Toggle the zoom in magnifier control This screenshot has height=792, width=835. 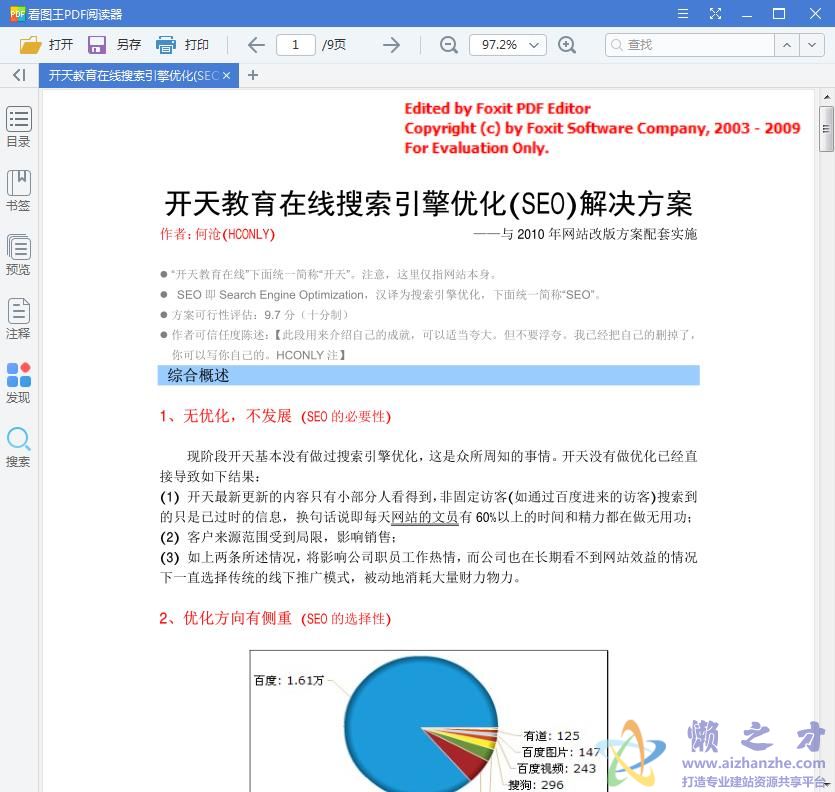pos(568,45)
